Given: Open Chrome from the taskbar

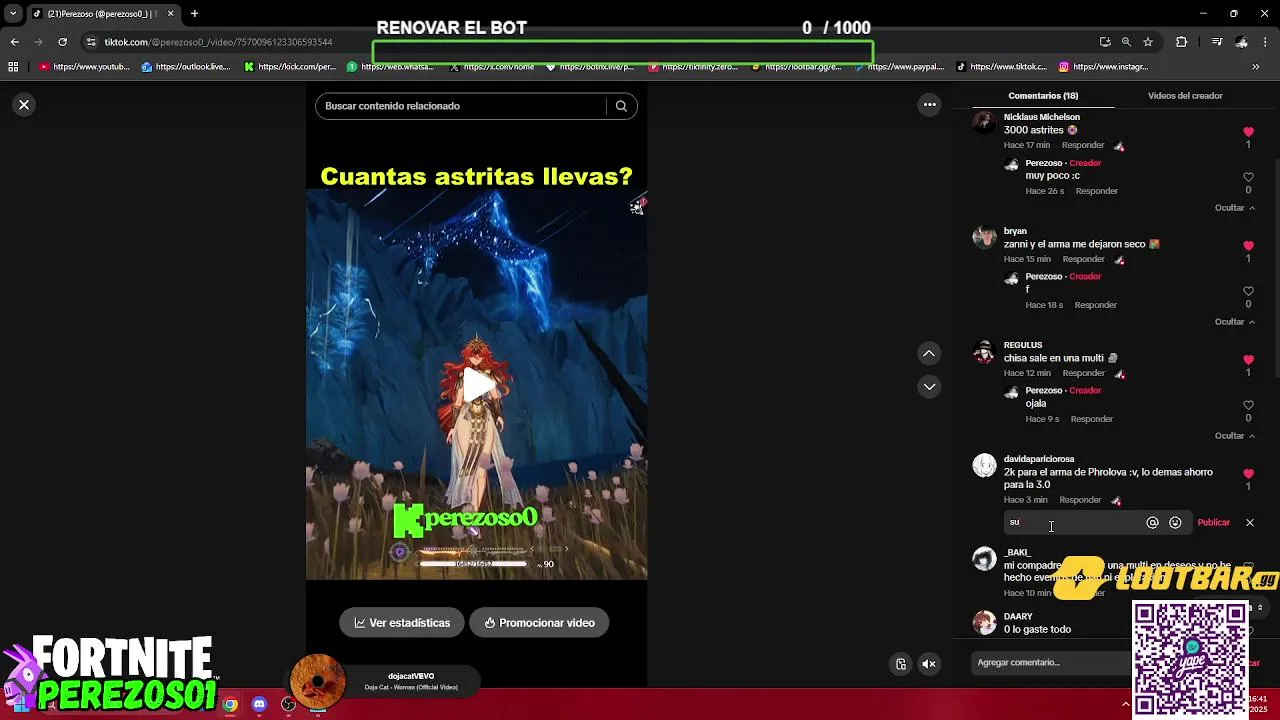Looking at the screenshot, I should tap(230, 704).
